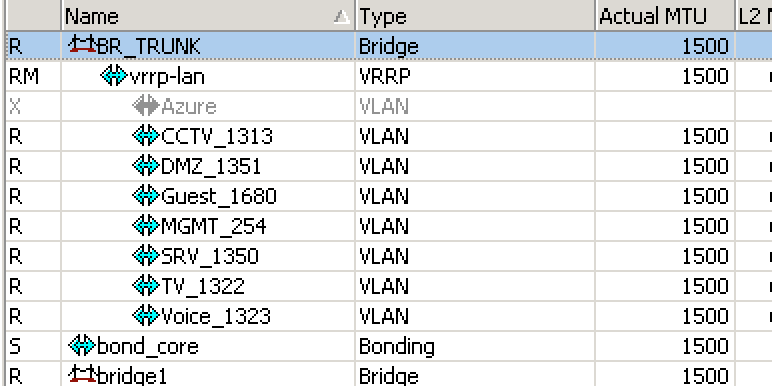
Task: Select the TV_1322 interface name
Action: point(203,287)
